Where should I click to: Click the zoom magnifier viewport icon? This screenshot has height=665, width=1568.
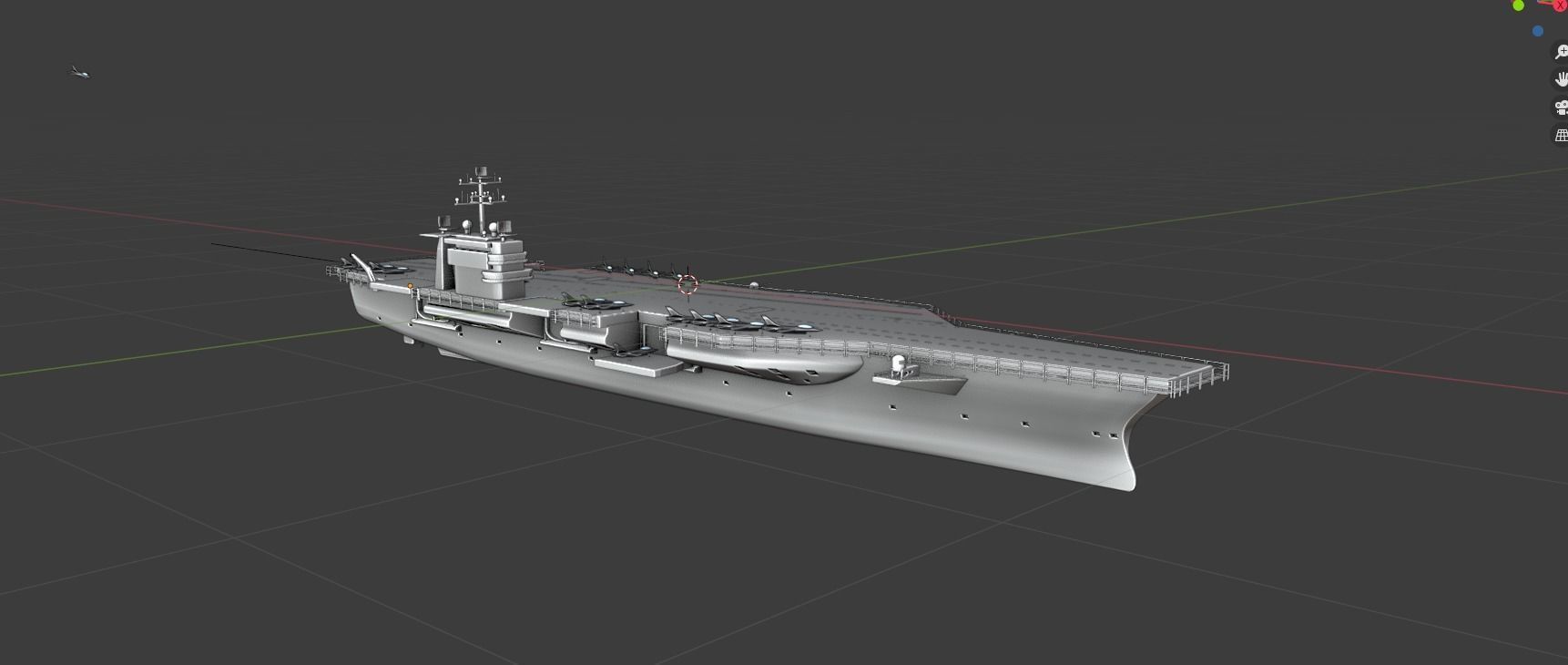pyautogui.click(x=1560, y=52)
